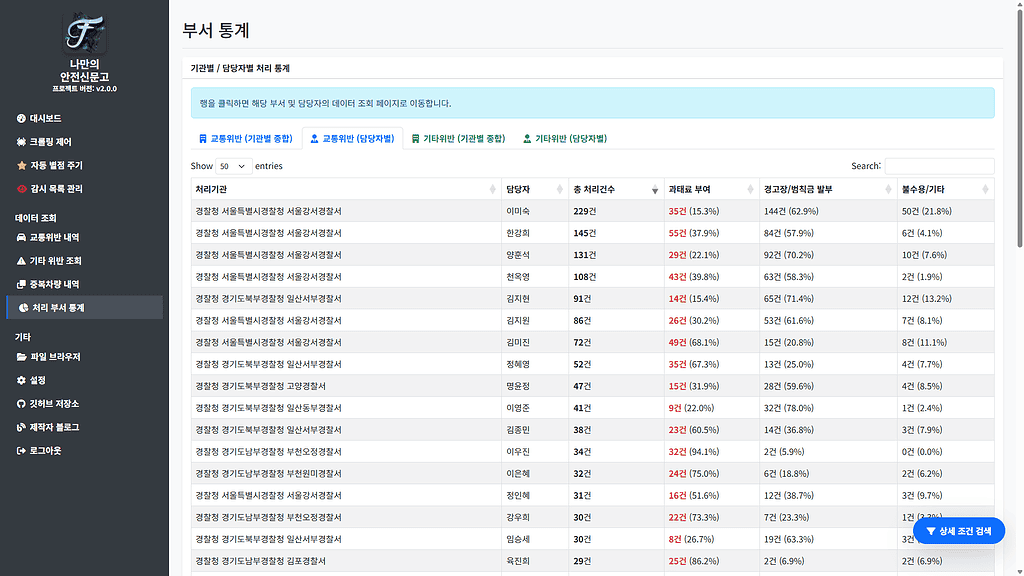The width and height of the screenshot is (1024, 576).
Task: Sort table by 총 처리건수 column
Action: point(610,189)
